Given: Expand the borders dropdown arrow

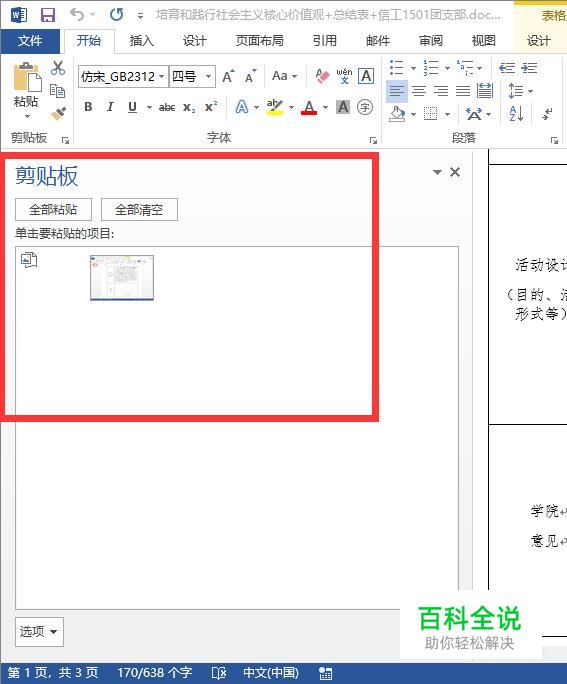Looking at the screenshot, I should tap(447, 114).
